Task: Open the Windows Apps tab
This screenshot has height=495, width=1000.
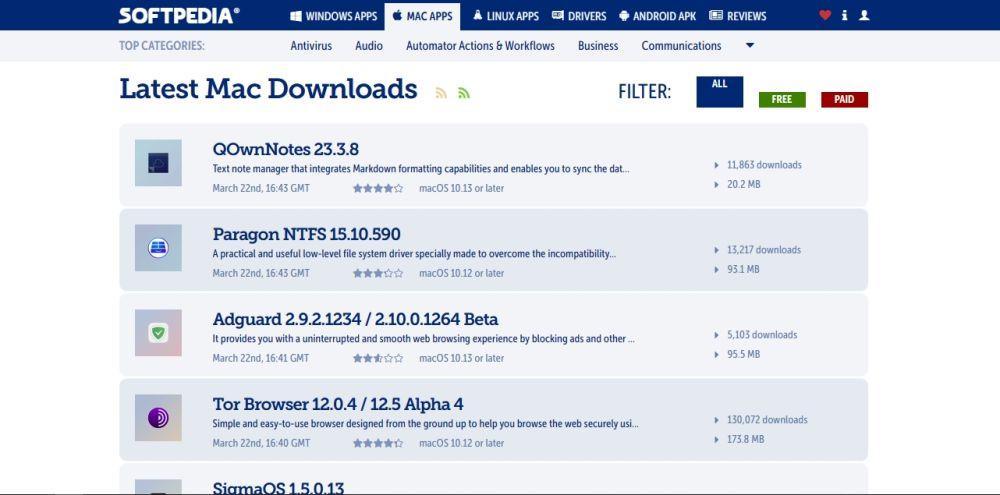Action: (x=334, y=16)
